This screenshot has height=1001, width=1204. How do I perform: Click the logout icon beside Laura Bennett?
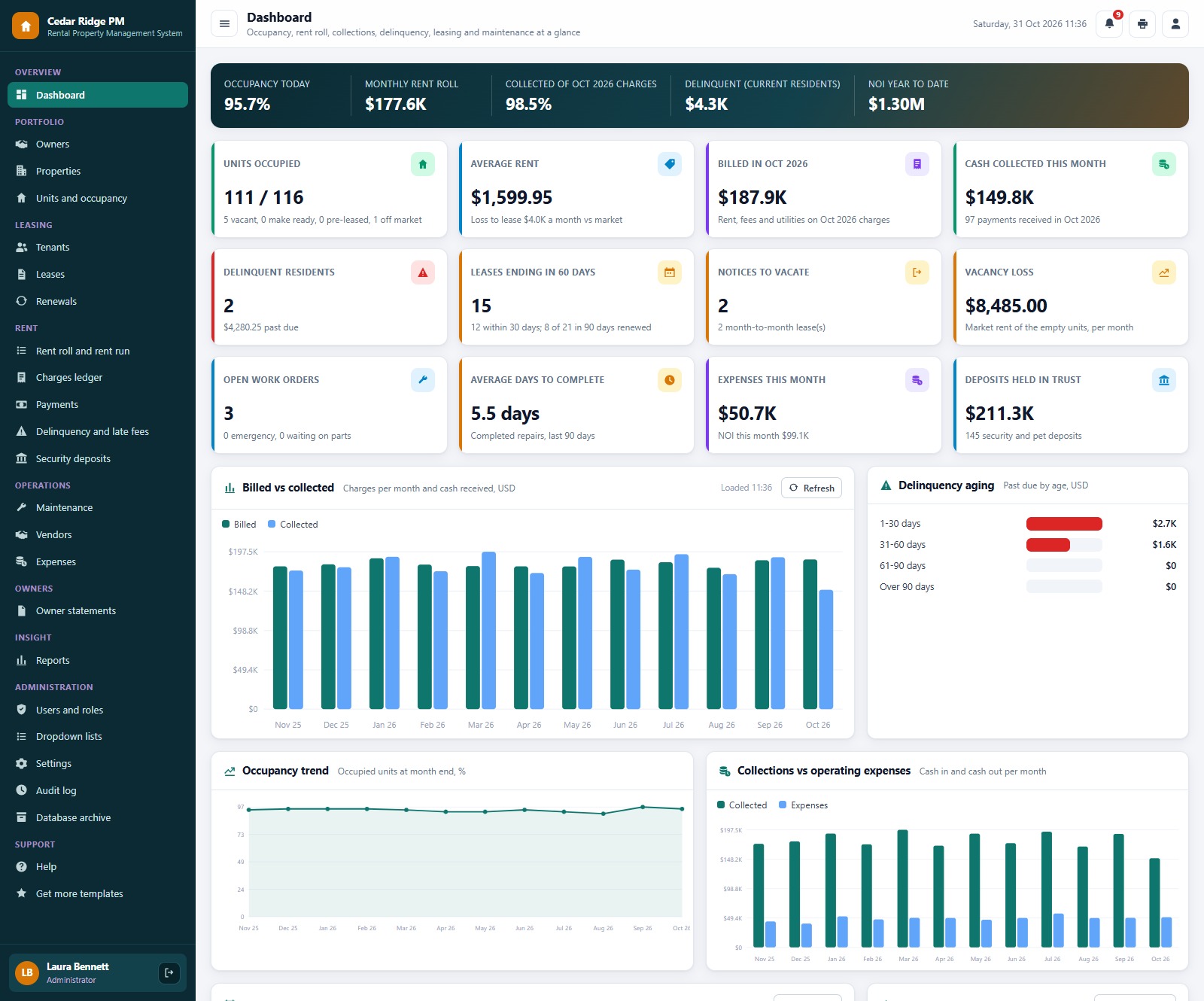click(x=169, y=972)
